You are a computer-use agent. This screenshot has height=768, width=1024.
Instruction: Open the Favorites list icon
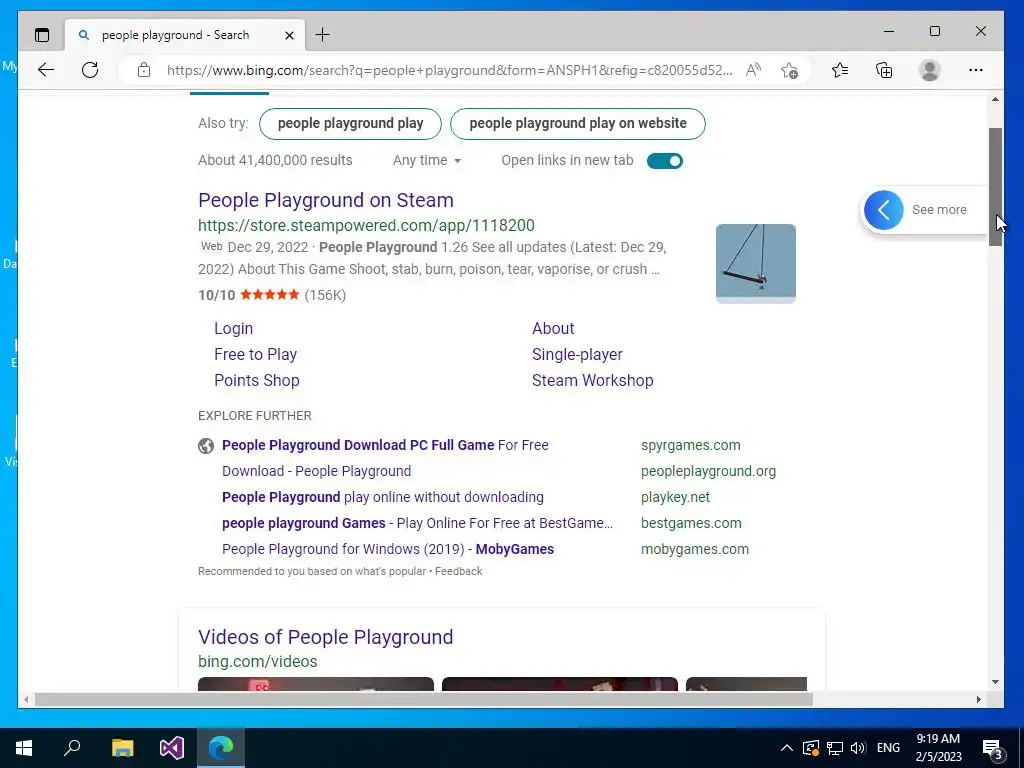840,70
